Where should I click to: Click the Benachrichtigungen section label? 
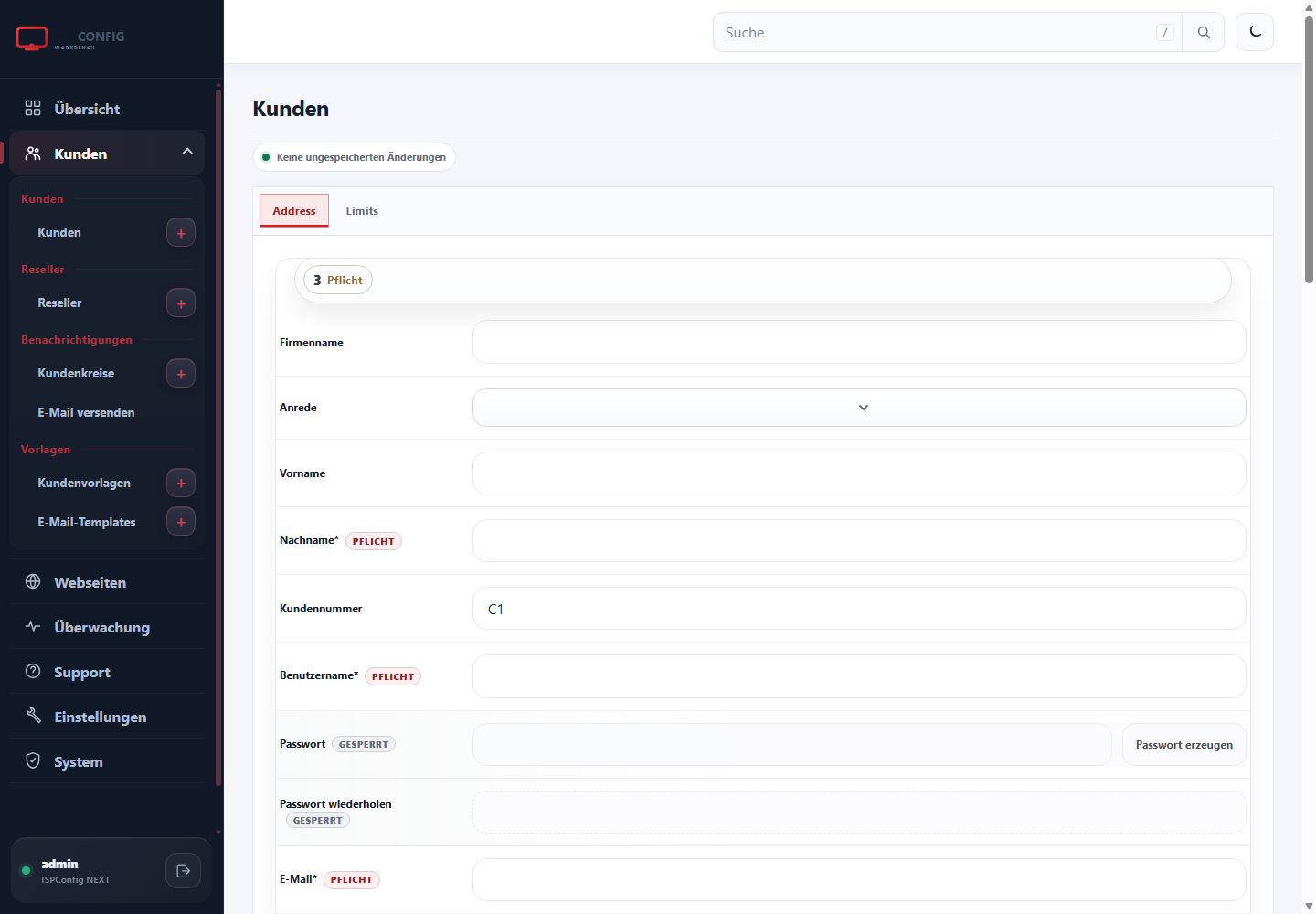coord(77,340)
